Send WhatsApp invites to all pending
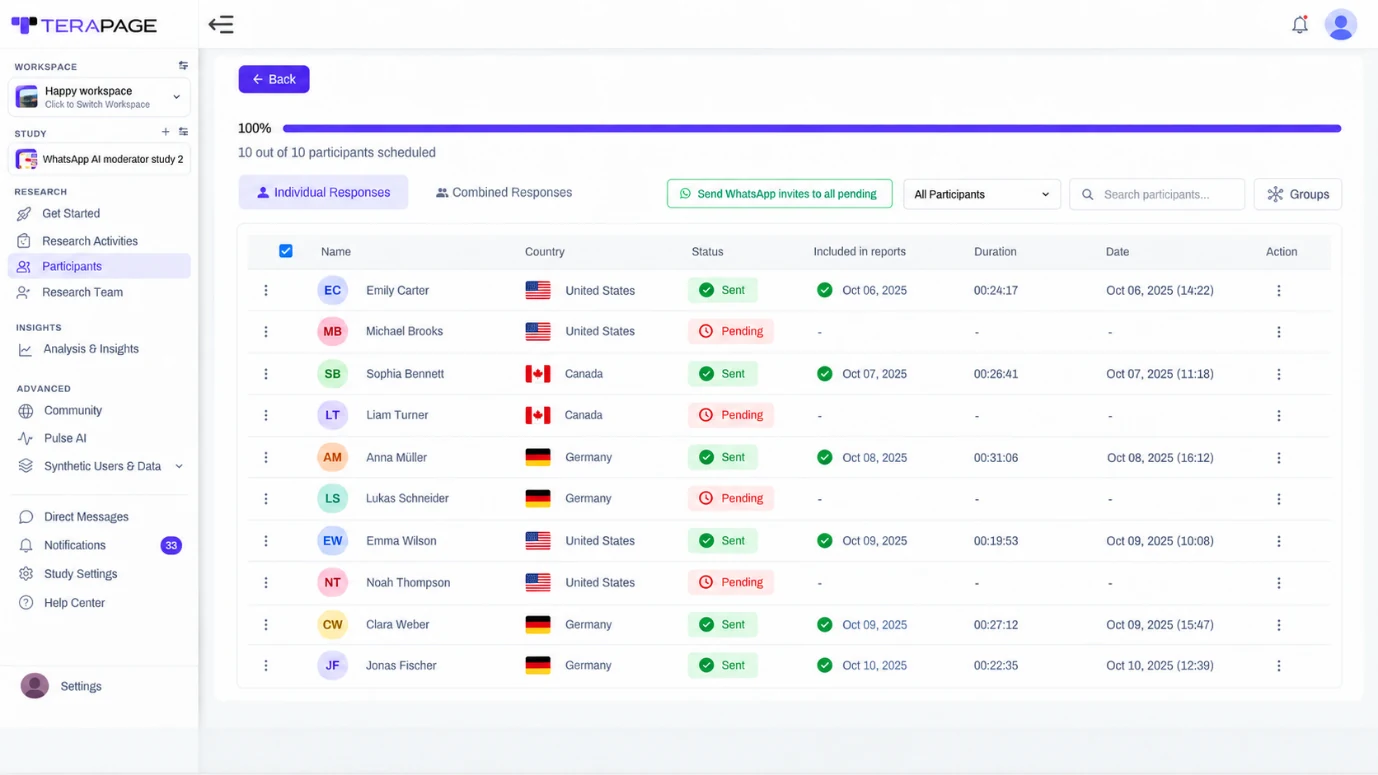Viewport: 1378px width, 775px height. click(x=779, y=194)
